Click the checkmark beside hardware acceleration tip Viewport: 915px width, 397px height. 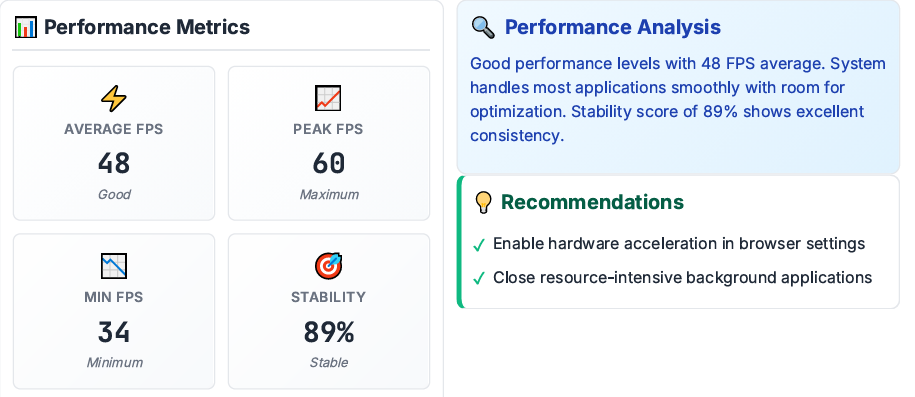(479, 245)
